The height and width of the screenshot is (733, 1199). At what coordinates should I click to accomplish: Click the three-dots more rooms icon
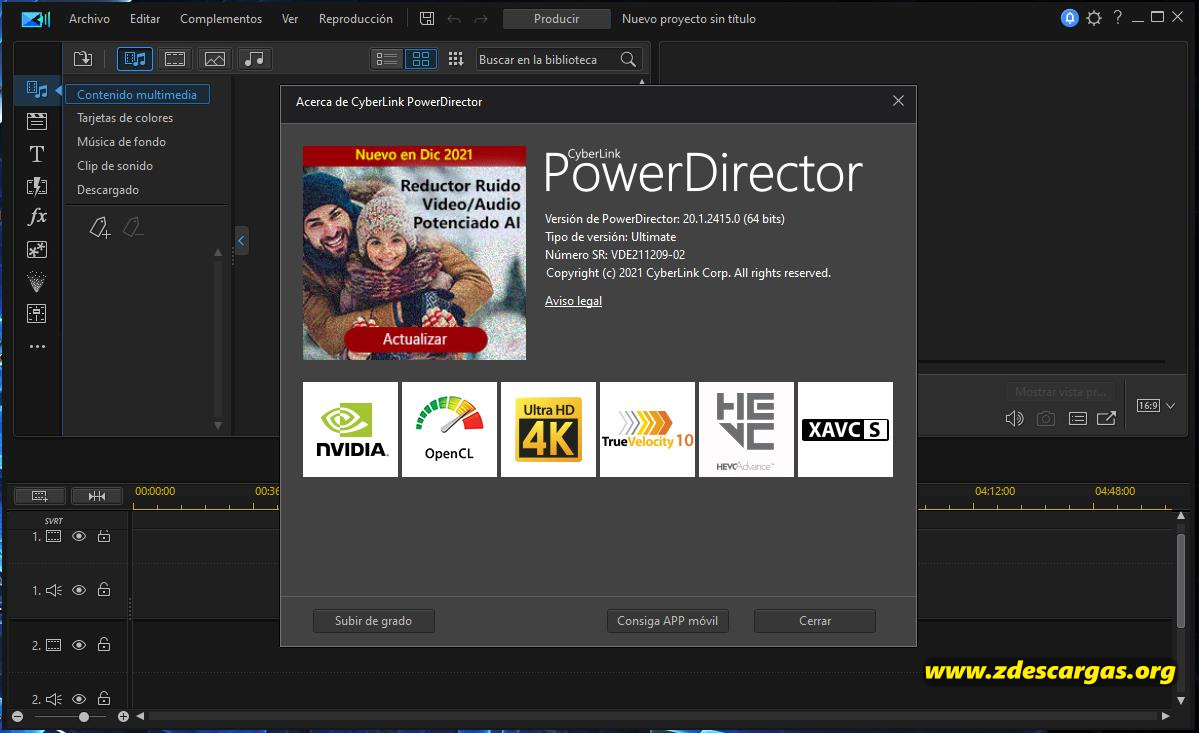pos(37,346)
